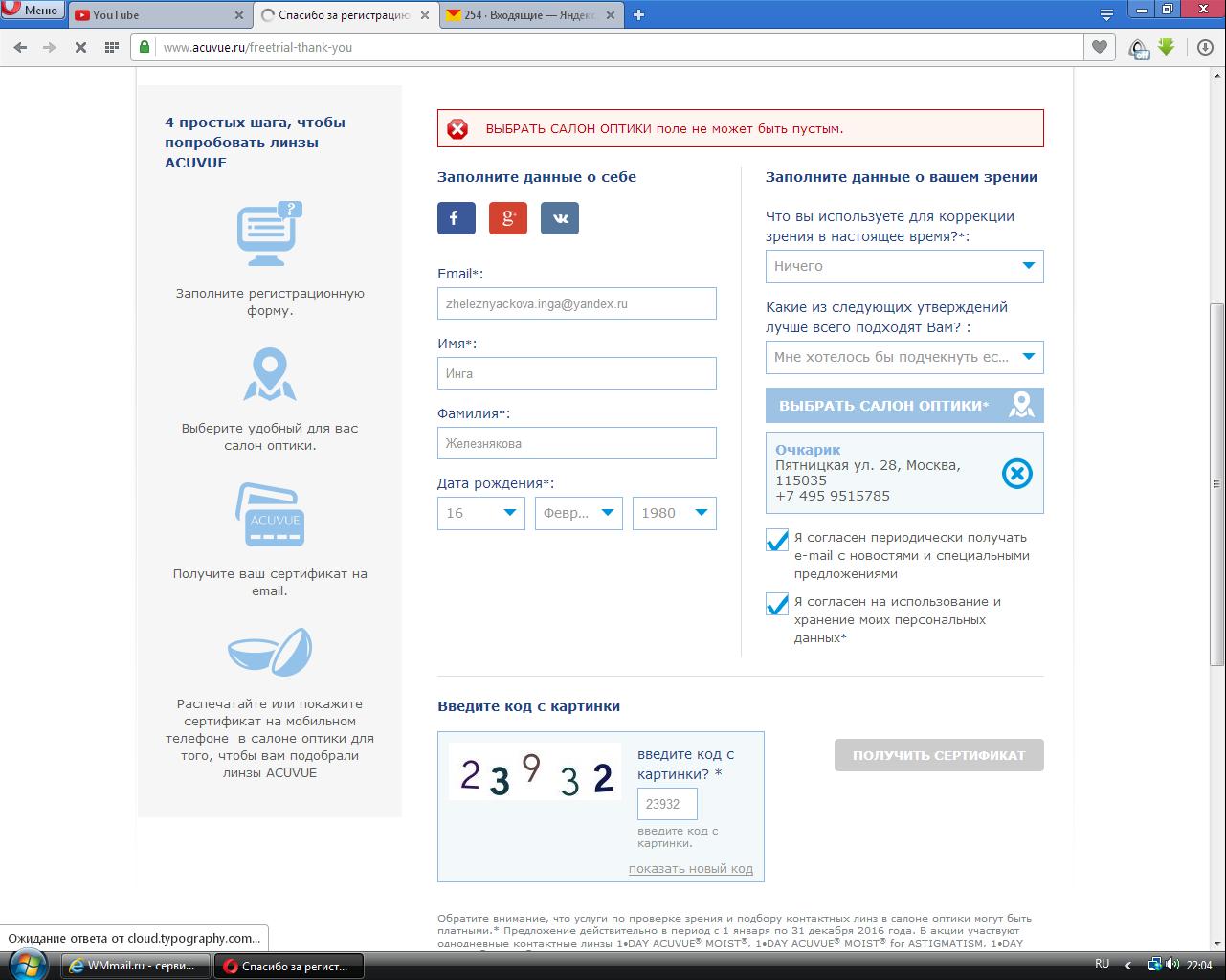Click the taskbar clock 22:04

click(x=1199, y=965)
